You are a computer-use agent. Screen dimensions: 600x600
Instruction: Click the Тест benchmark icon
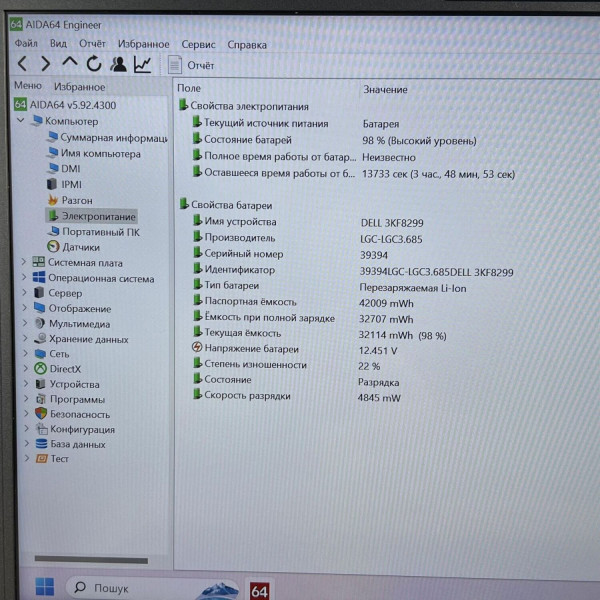pos(41,458)
